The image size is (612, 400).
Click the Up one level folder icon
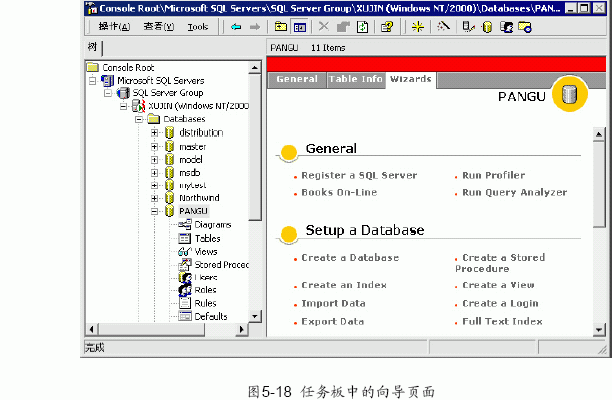(x=281, y=27)
